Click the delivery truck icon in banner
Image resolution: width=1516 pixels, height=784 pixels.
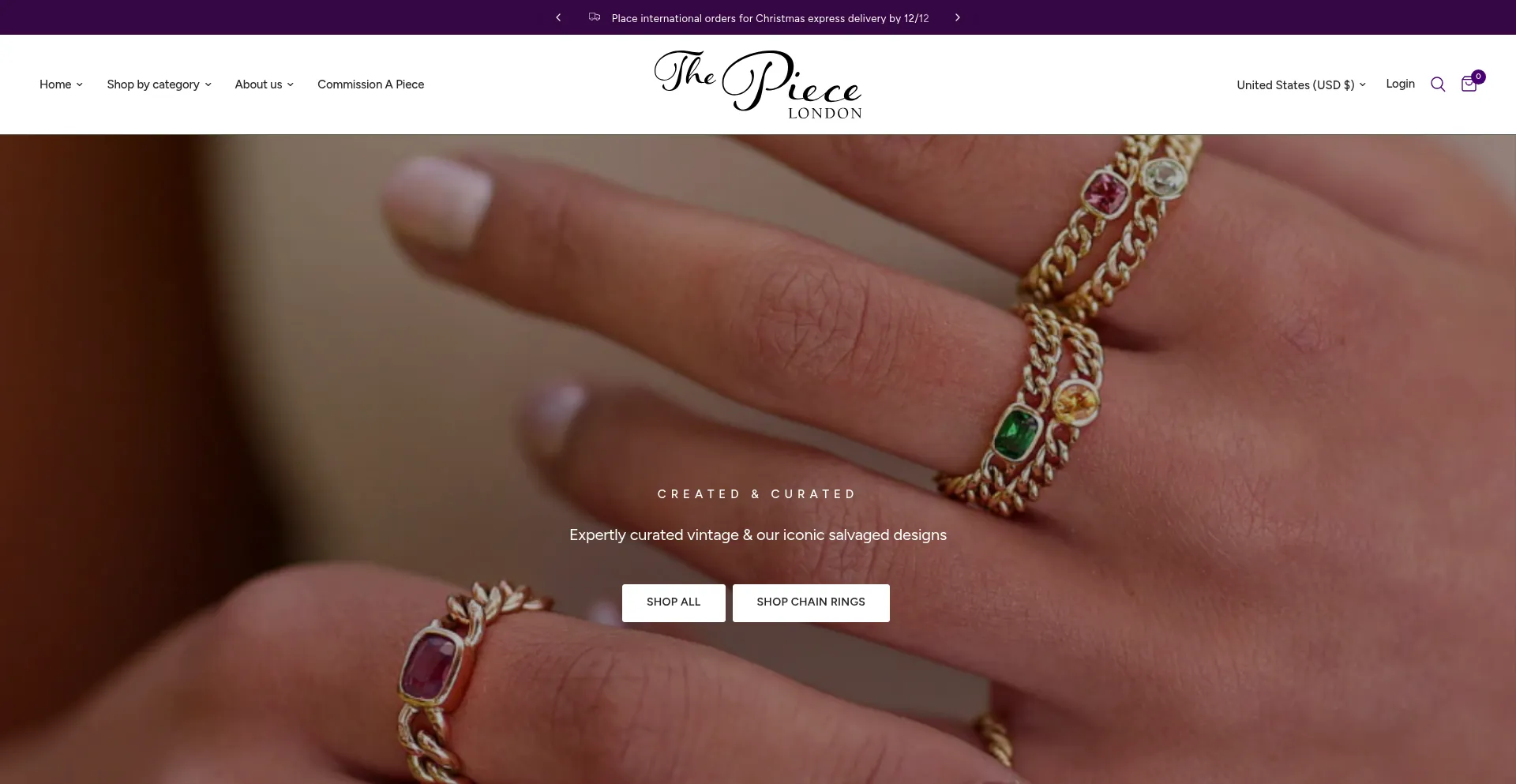(595, 17)
